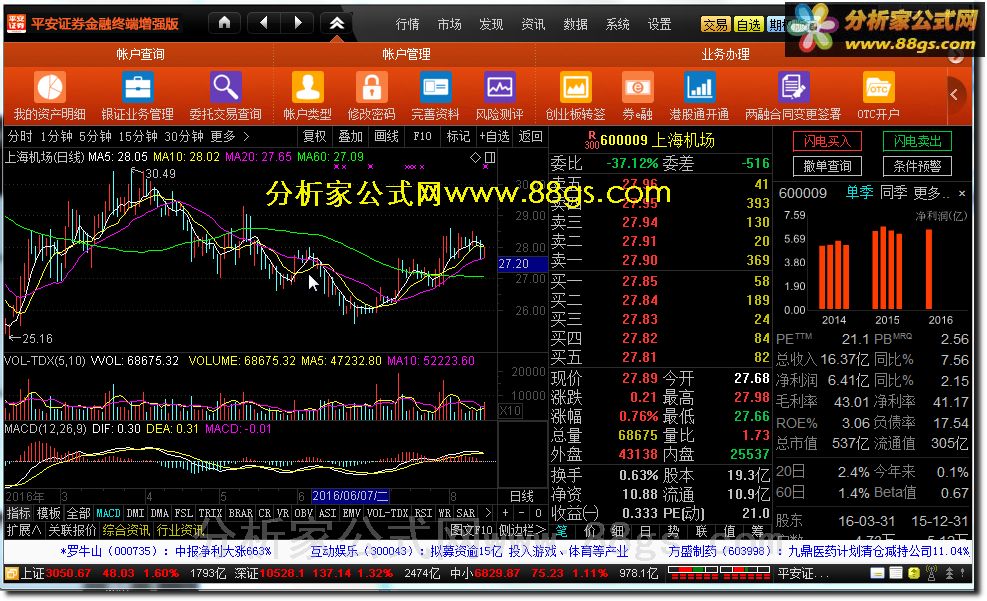Screen dimensions: 987x601
Task: Open the 修改密码 padlock icon
Action: (371, 87)
